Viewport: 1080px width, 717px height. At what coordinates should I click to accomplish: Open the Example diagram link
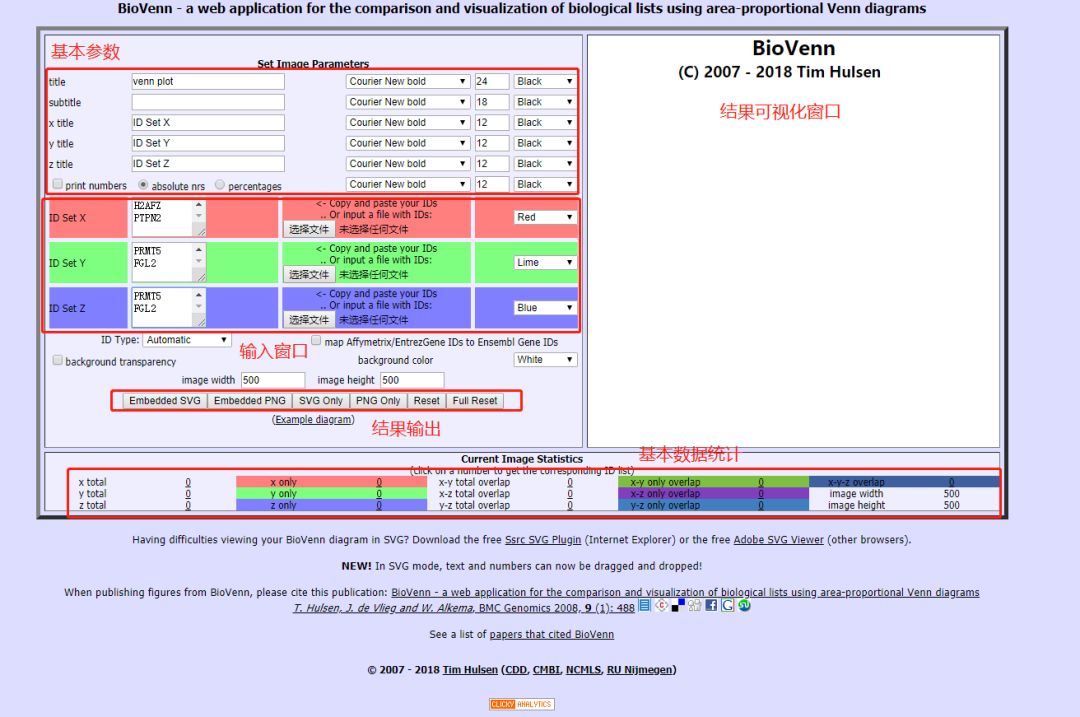[x=313, y=419]
